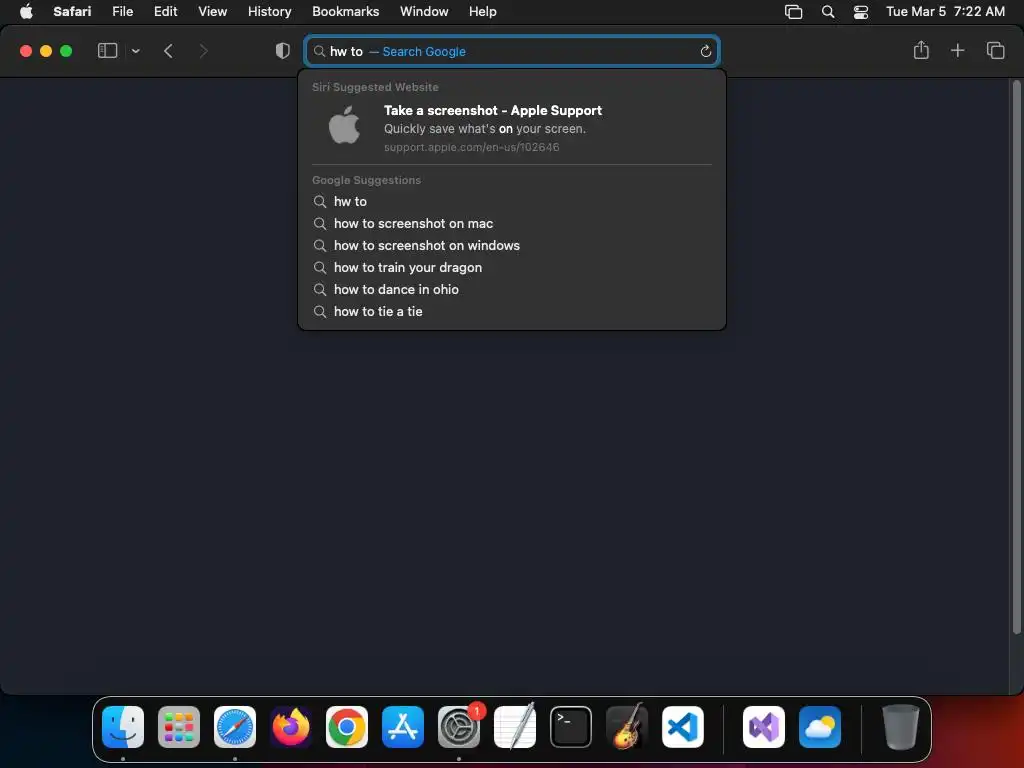Click the Apple logo thumbnail in Siri suggestion
This screenshot has height=768, width=1024.
(x=344, y=125)
